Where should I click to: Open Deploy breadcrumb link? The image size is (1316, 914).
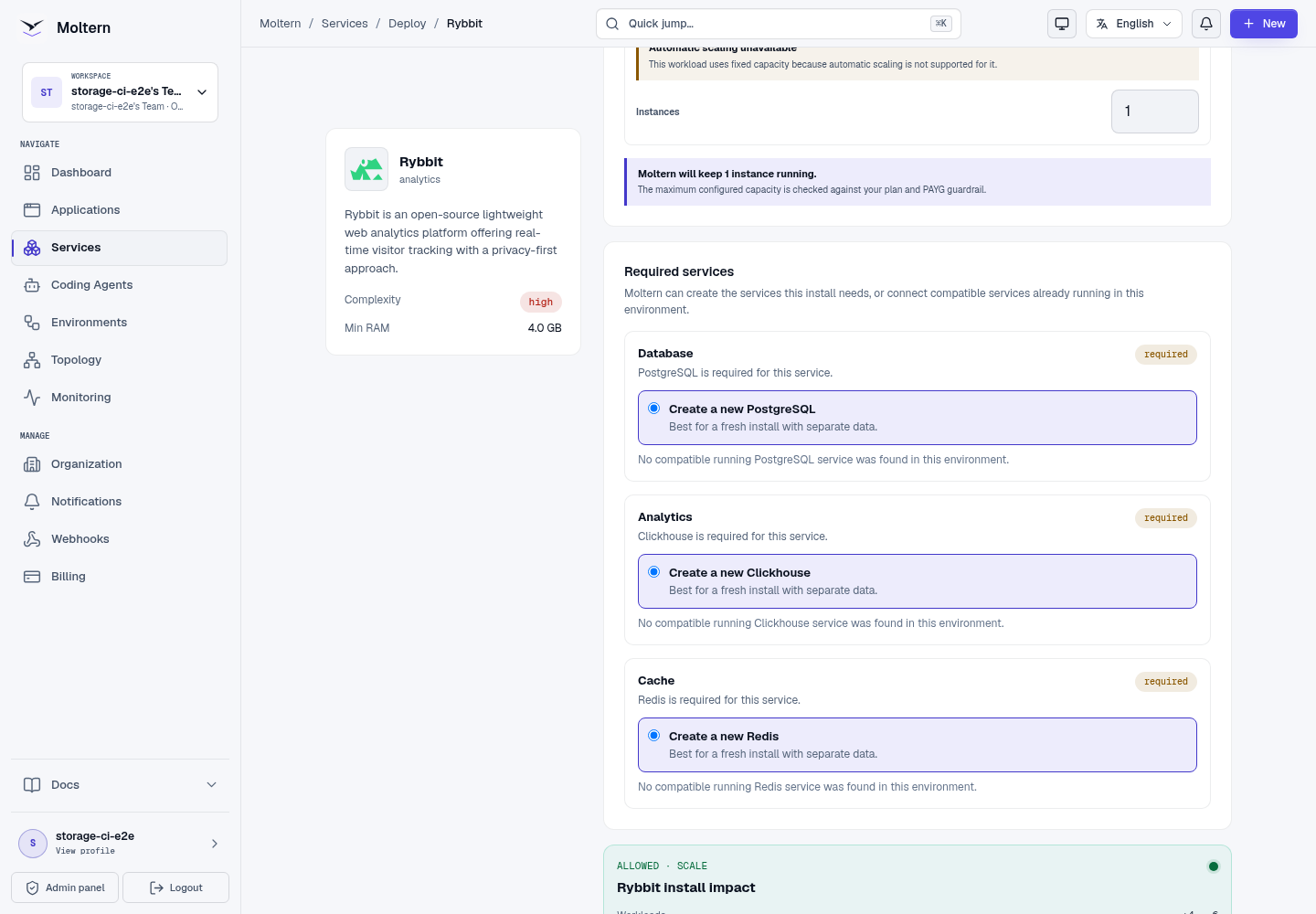[x=408, y=24]
